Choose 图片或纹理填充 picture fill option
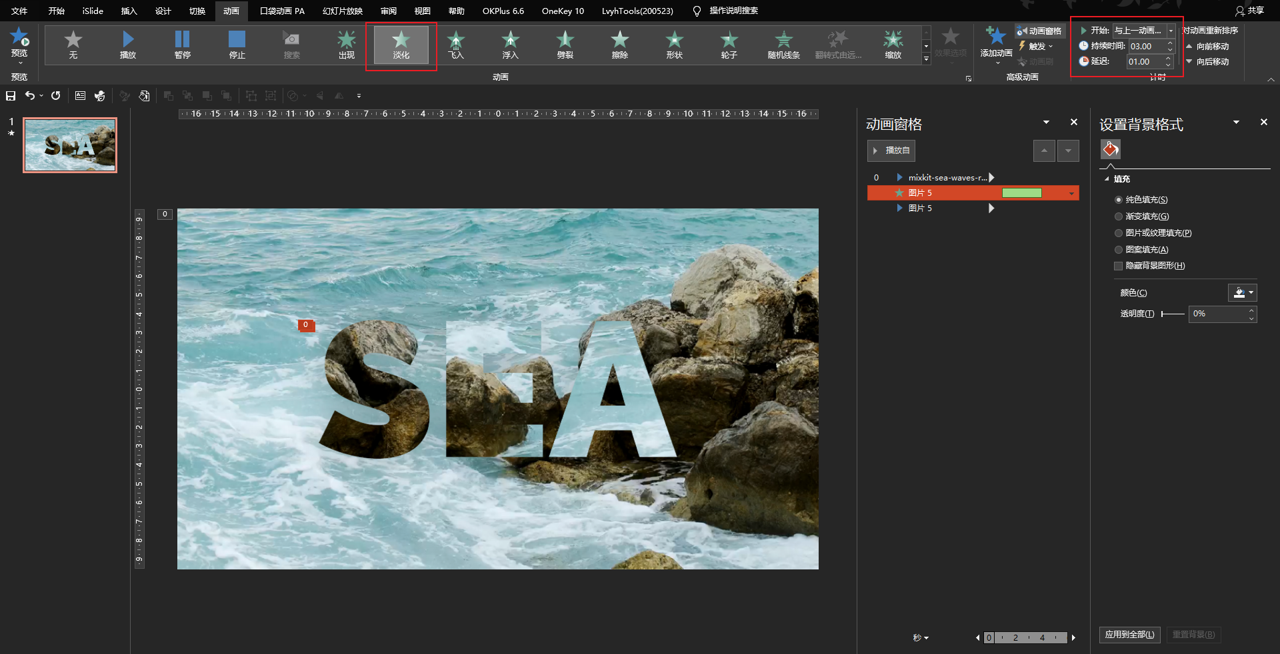 [x=1119, y=233]
